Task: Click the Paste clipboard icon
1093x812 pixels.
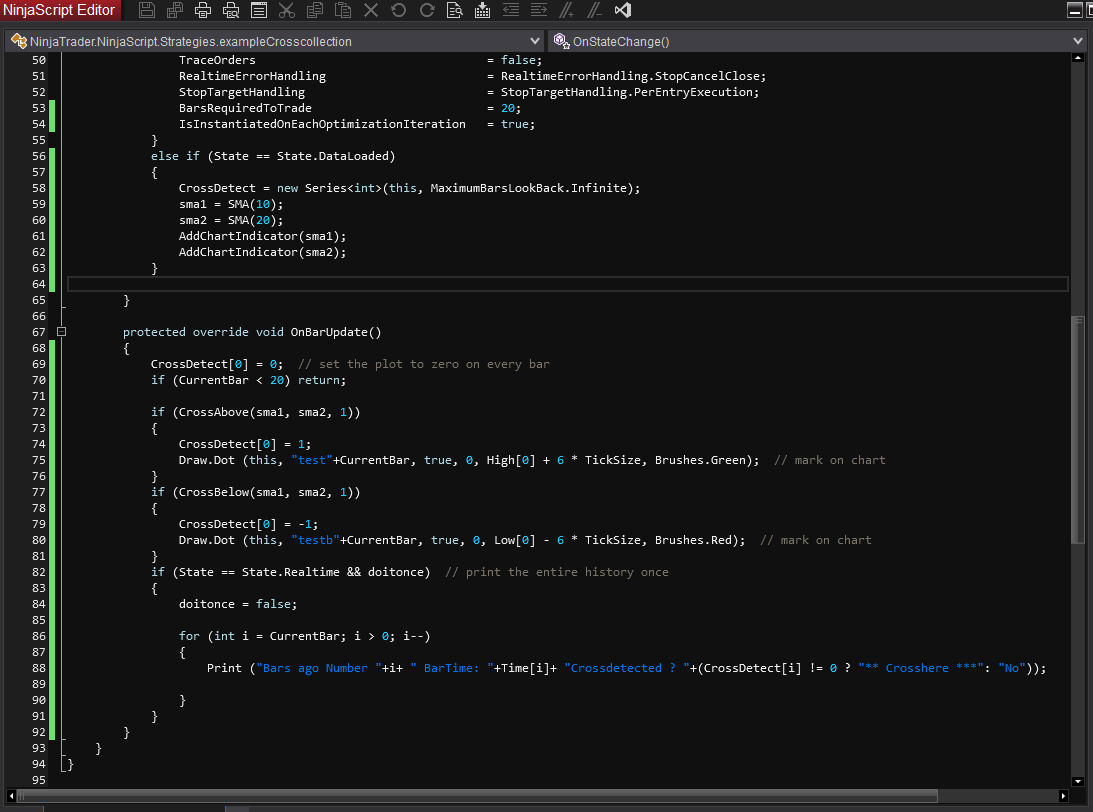Action: (x=343, y=11)
